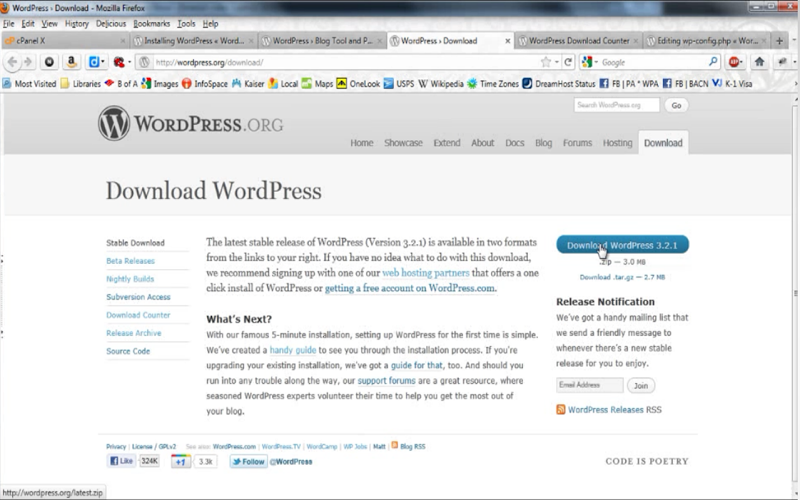Click the Go search button
800x500 pixels.
click(x=676, y=105)
